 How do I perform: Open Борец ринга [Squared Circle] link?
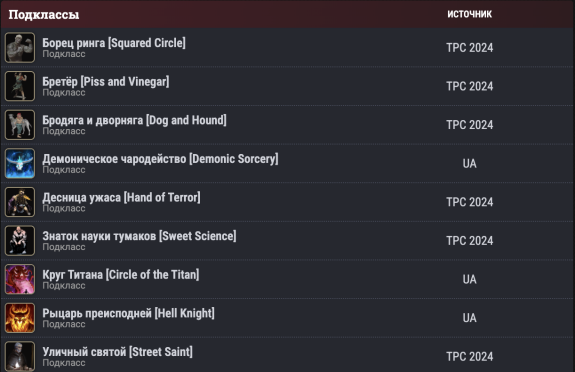[x=114, y=43]
